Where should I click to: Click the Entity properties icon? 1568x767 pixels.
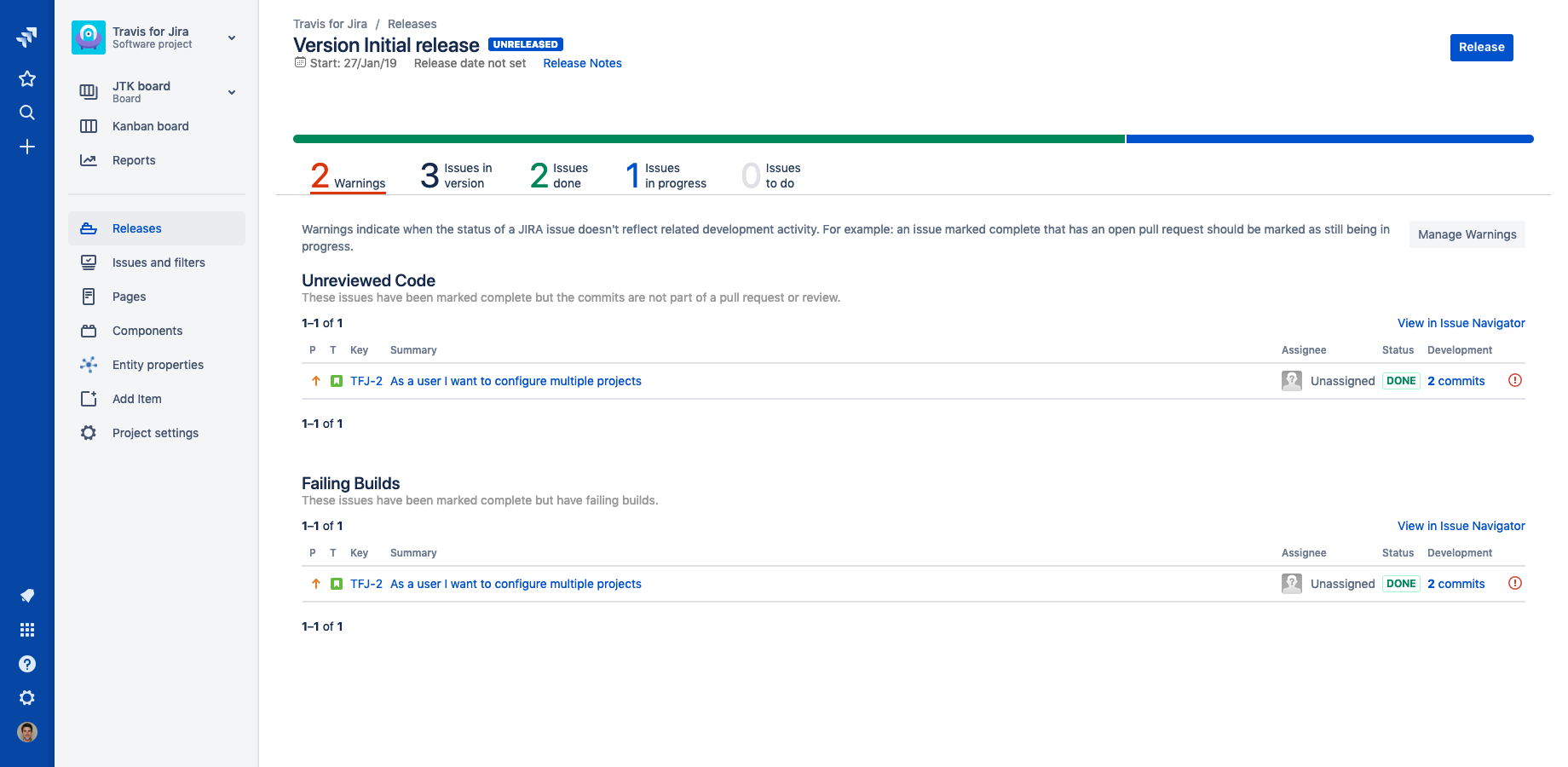point(89,365)
